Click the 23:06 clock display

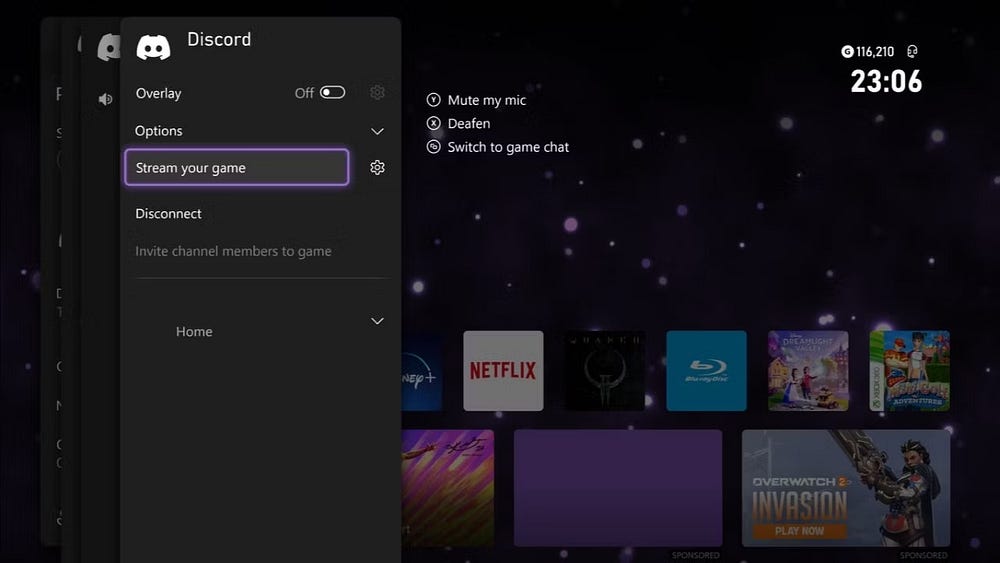pos(886,82)
